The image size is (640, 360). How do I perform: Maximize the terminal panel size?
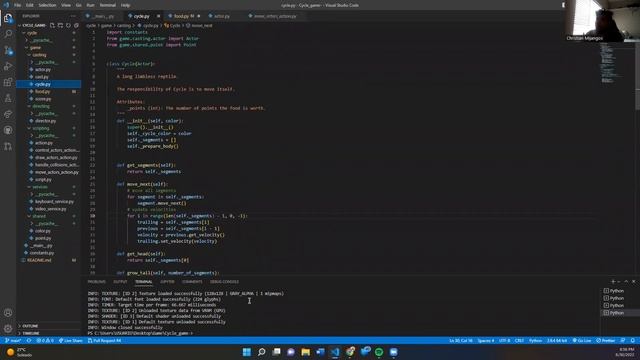tap(626, 282)
